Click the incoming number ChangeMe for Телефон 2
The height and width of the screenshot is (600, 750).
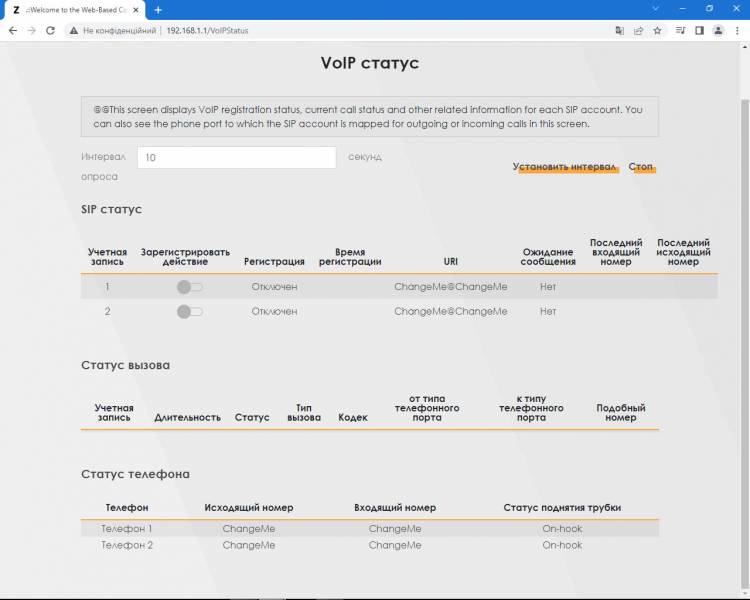click(395, 545)
